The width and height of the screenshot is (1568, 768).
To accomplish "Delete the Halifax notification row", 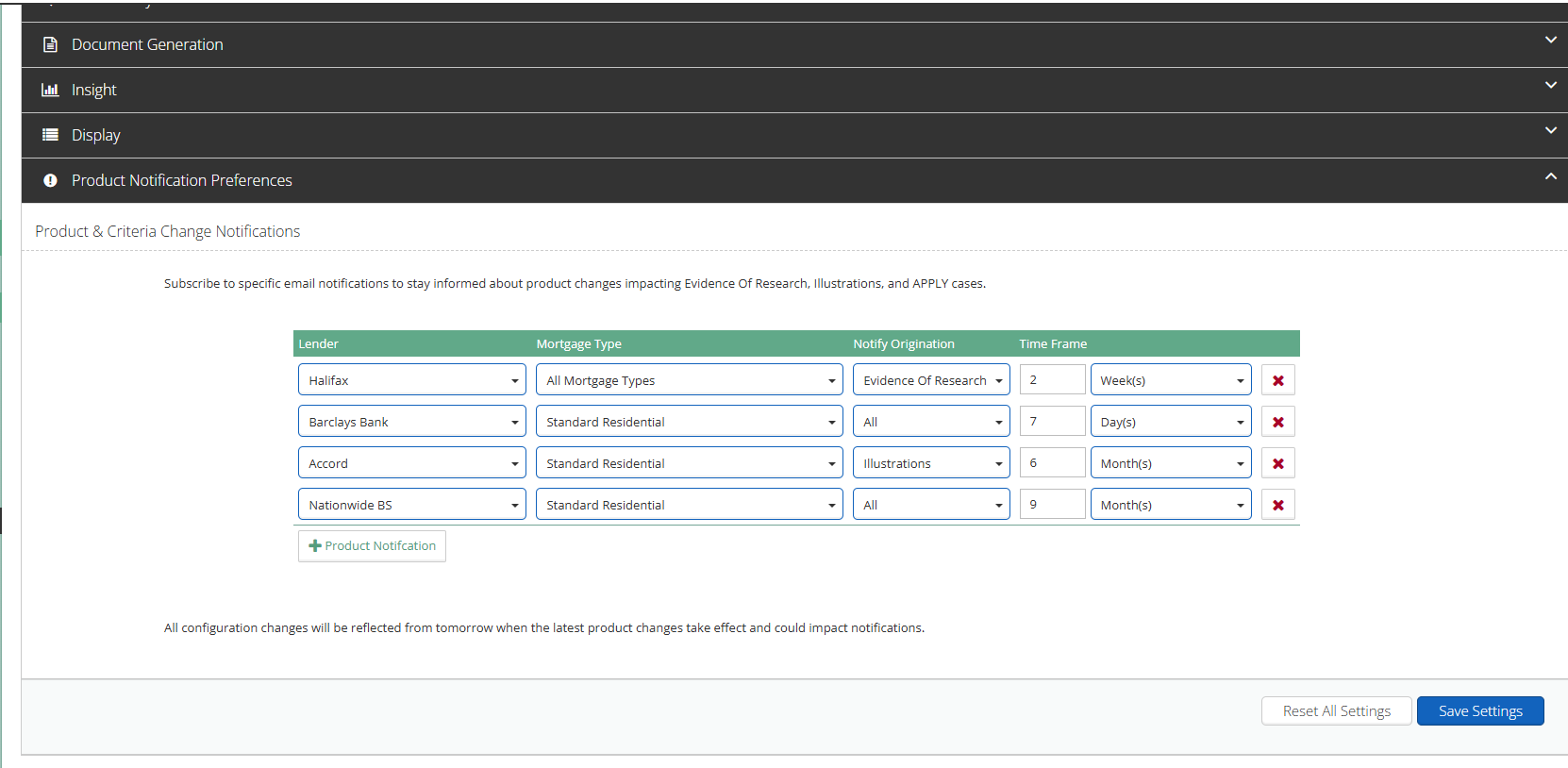I will [x=1278, y=380].
